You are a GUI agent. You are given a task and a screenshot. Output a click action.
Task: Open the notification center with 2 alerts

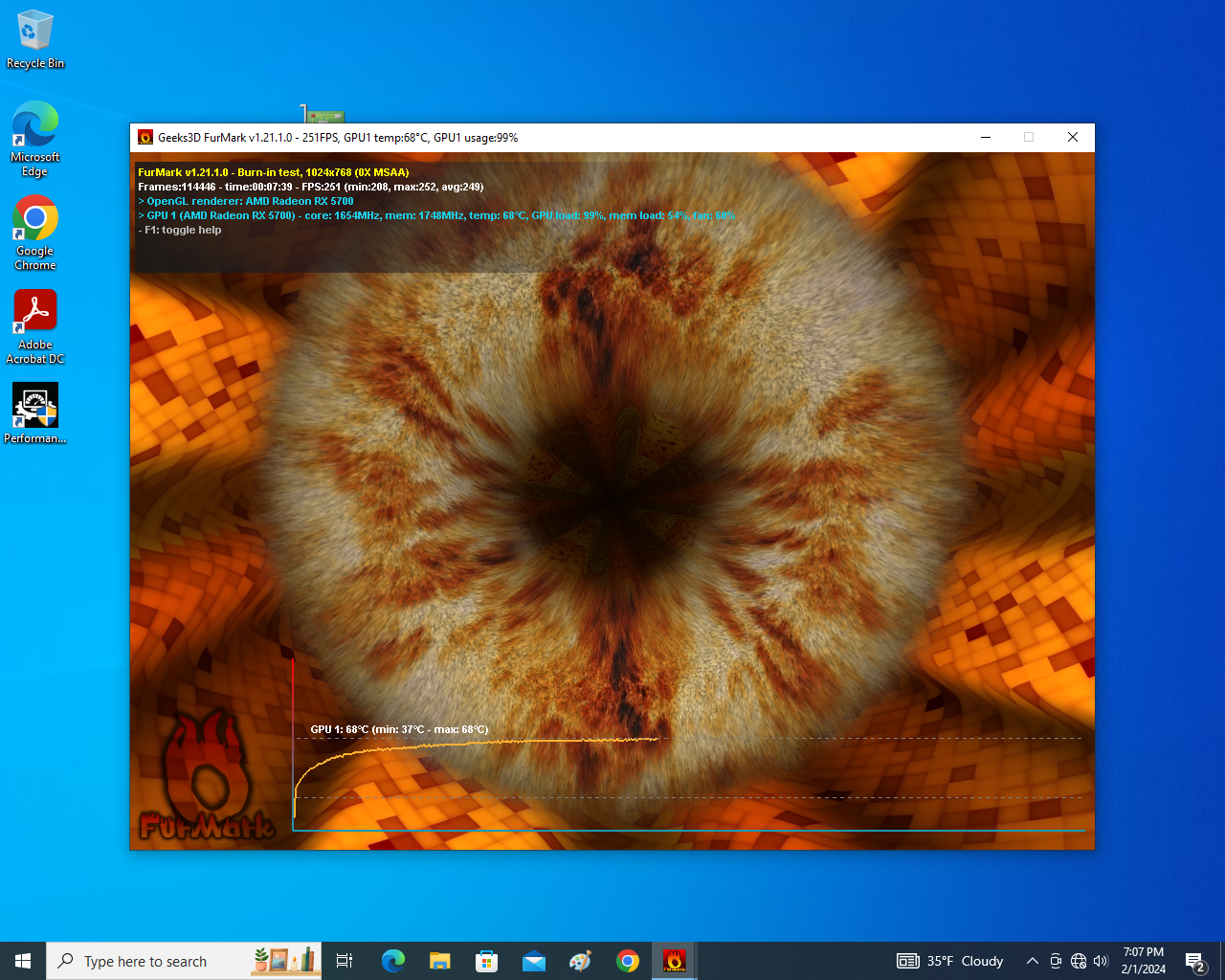pyautogui.click(x=1194, y=961)
